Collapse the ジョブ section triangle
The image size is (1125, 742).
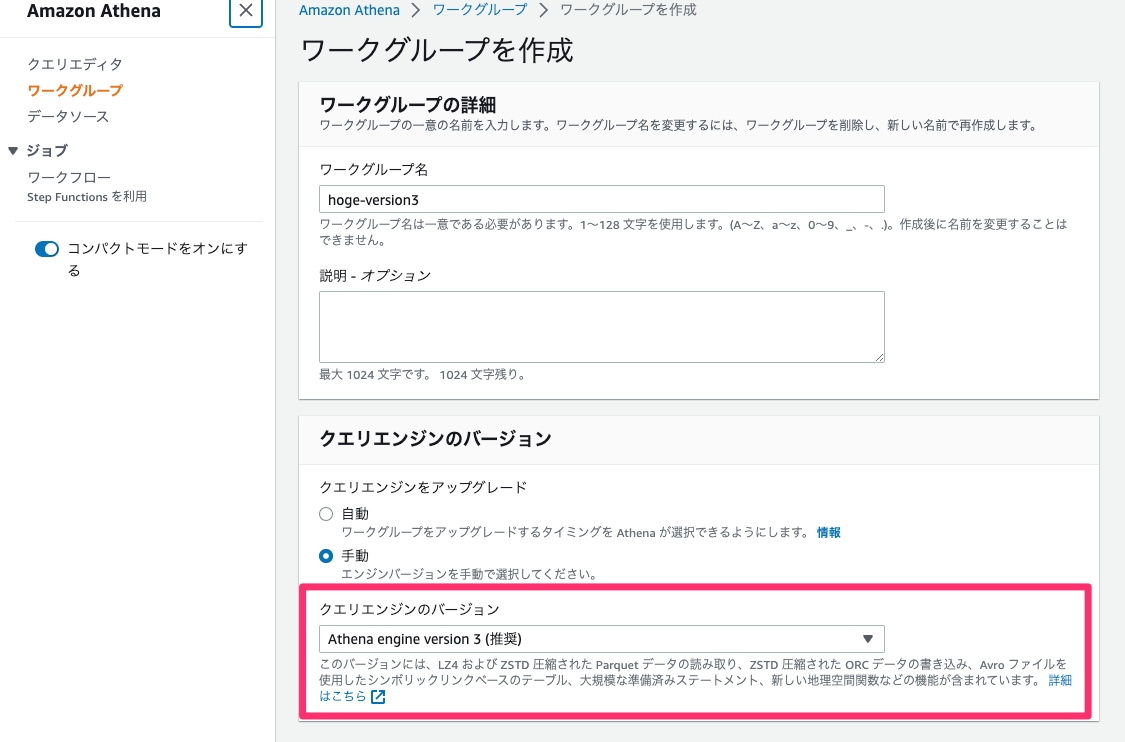(13, 151)
